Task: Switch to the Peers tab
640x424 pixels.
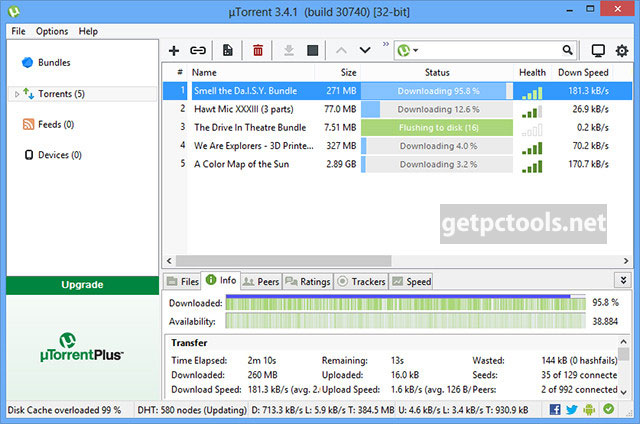Action: click(262, 282)
